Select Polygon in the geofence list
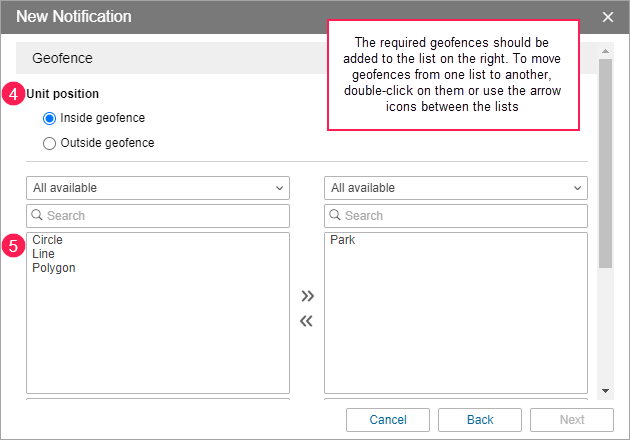The image size is (630, 440). tap(54, 268)
